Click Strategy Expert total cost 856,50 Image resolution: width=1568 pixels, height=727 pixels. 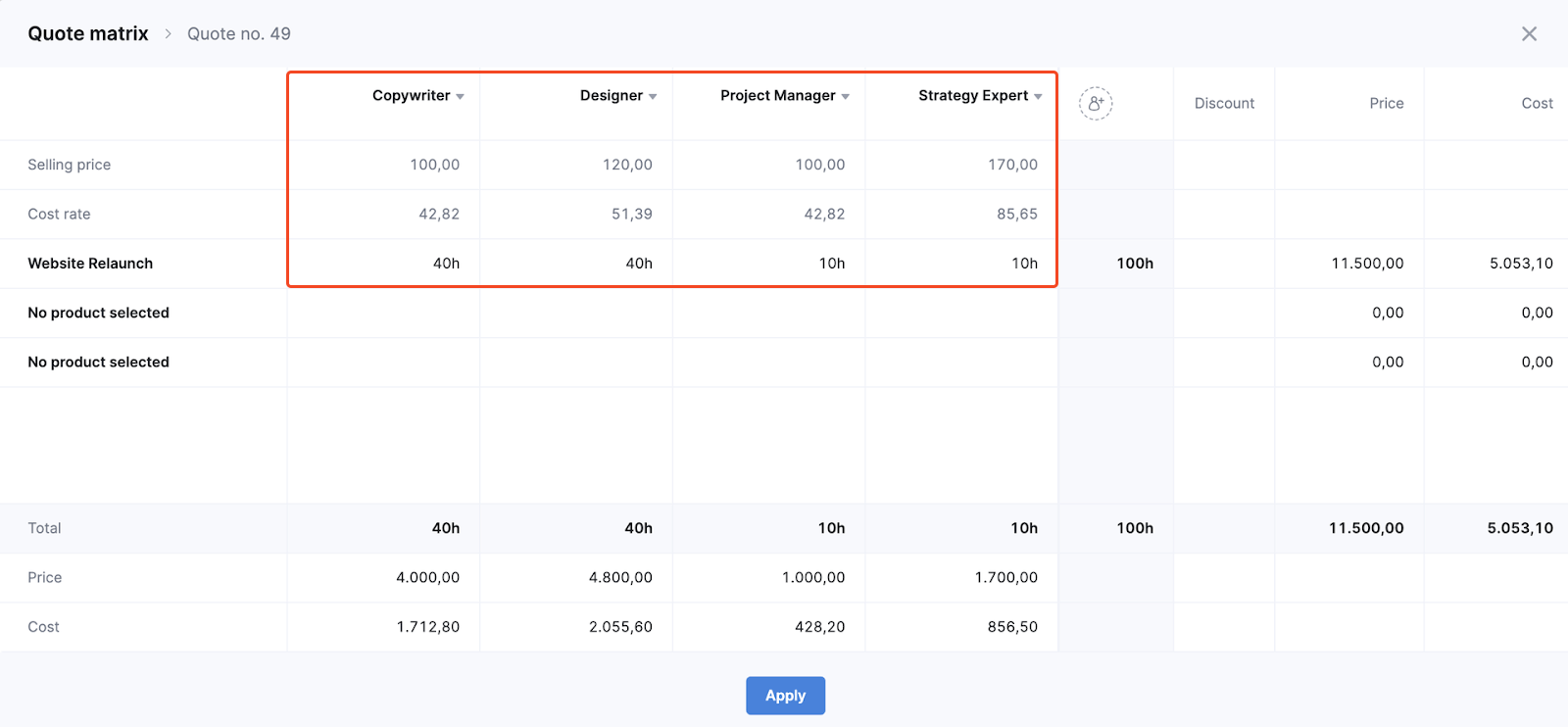click(1012, 627)
